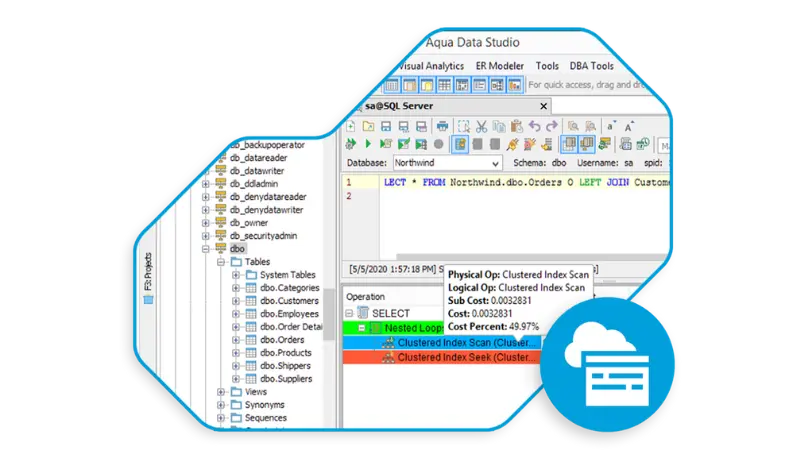This screenshot has height=450, width=800.
Task: Open the Database dropdown showing Northwind
Action: click(x=448, y=163)
